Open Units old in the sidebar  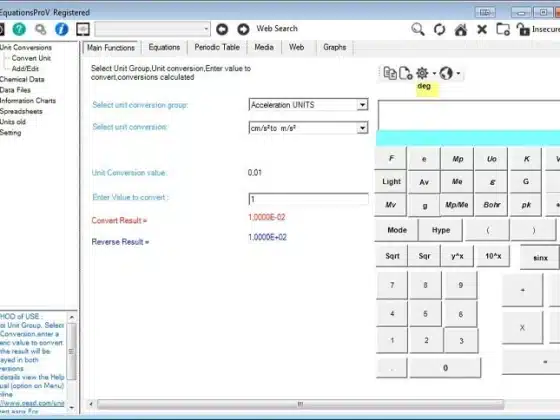[x=13, y=122]
